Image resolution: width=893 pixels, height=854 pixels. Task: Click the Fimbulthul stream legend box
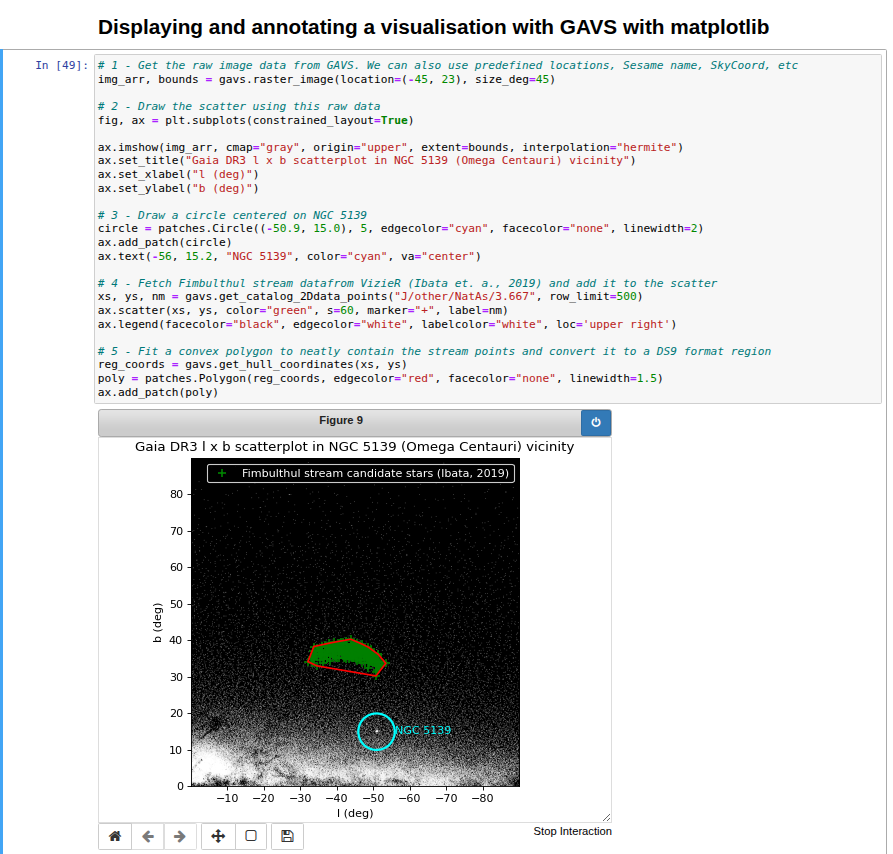pos(361,473)
